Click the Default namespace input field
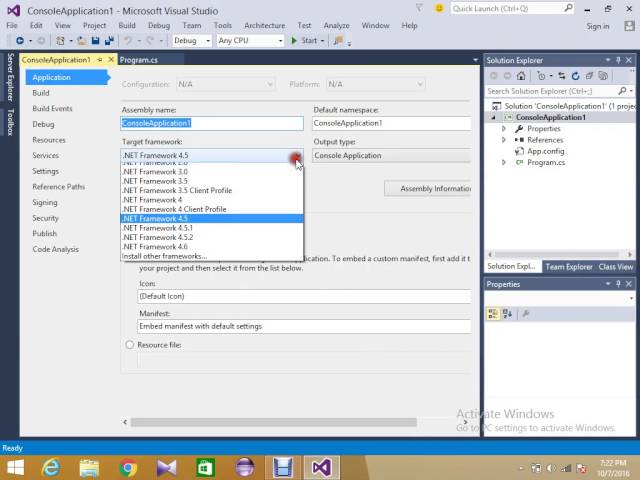The image size is (640, 480). coord(391,123)
